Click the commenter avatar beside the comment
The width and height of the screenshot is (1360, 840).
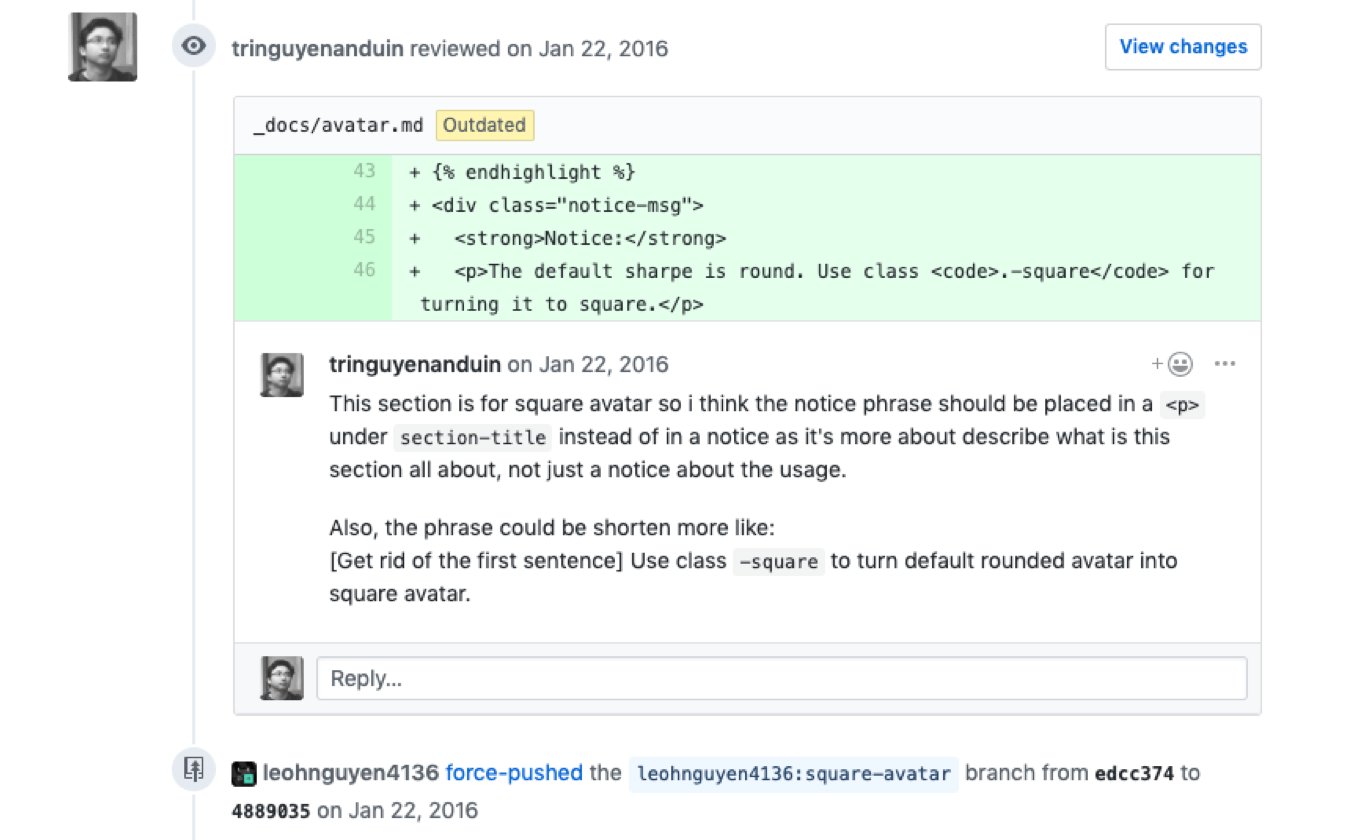click(x=282, y=375)
